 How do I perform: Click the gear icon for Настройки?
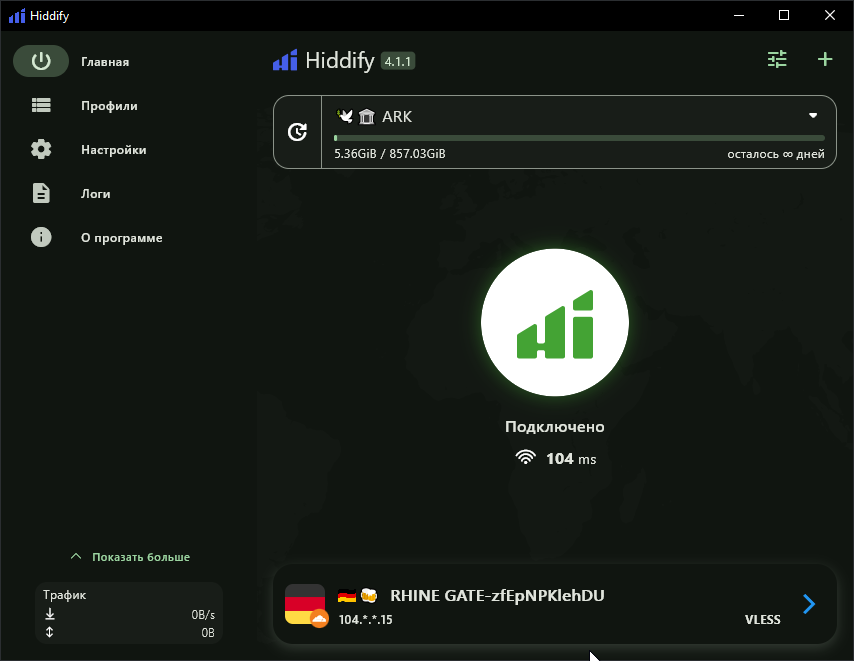(x=41, y=149)
